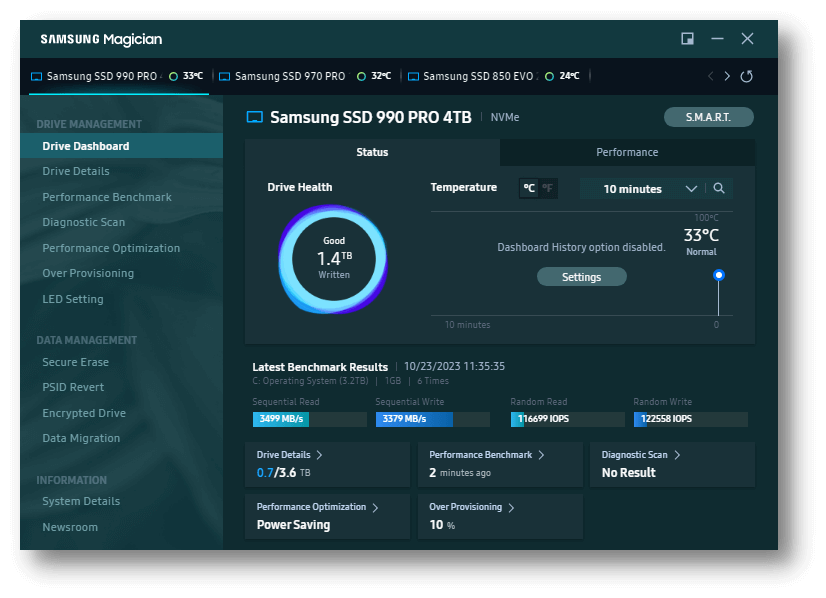Switch temperature unit to Celsius

(529, 188)
